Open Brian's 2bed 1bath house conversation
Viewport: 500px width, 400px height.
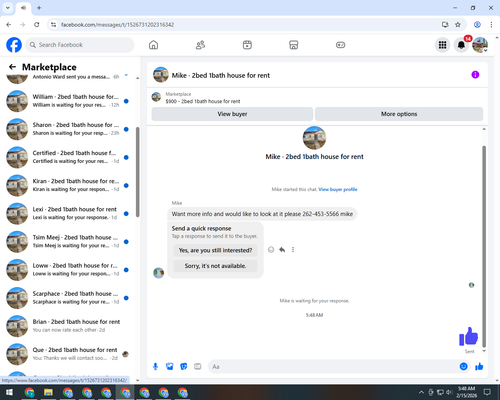click(x=68, y=326)
